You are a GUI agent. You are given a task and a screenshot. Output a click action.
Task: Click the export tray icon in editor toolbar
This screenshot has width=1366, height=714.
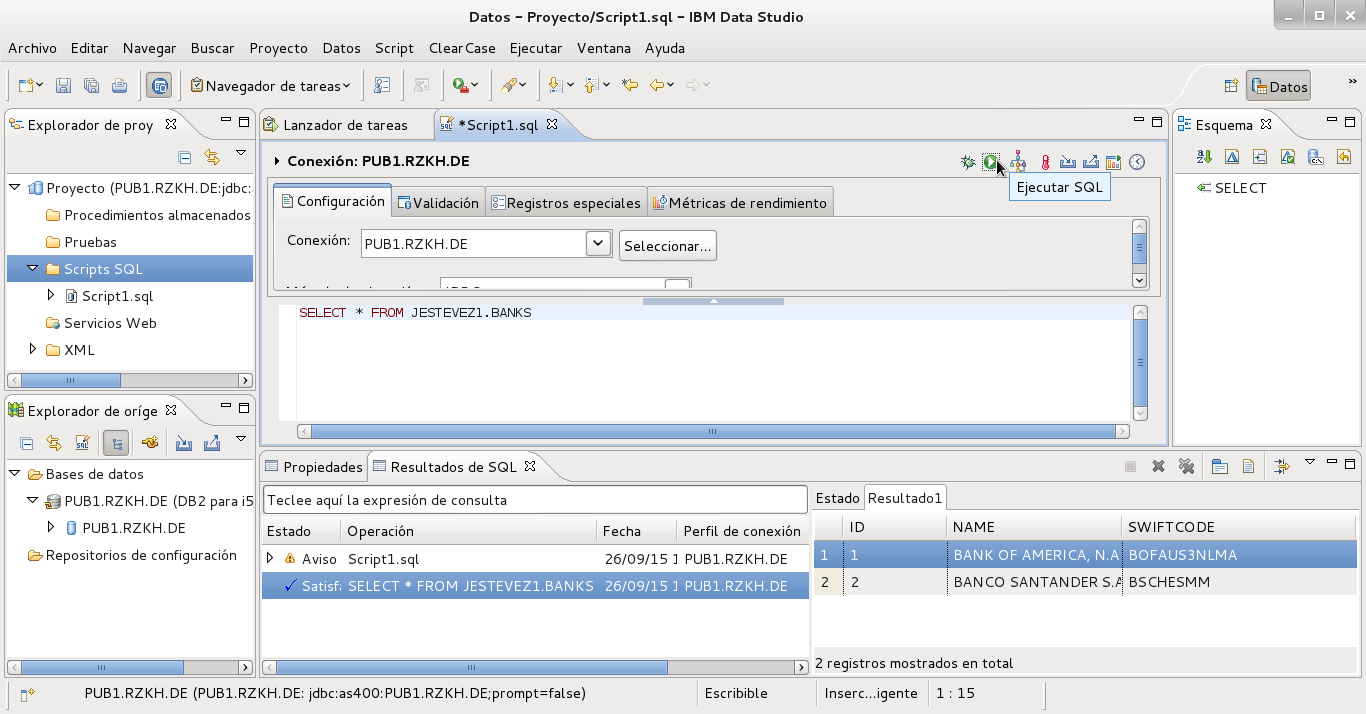(x=1090, y=162)
